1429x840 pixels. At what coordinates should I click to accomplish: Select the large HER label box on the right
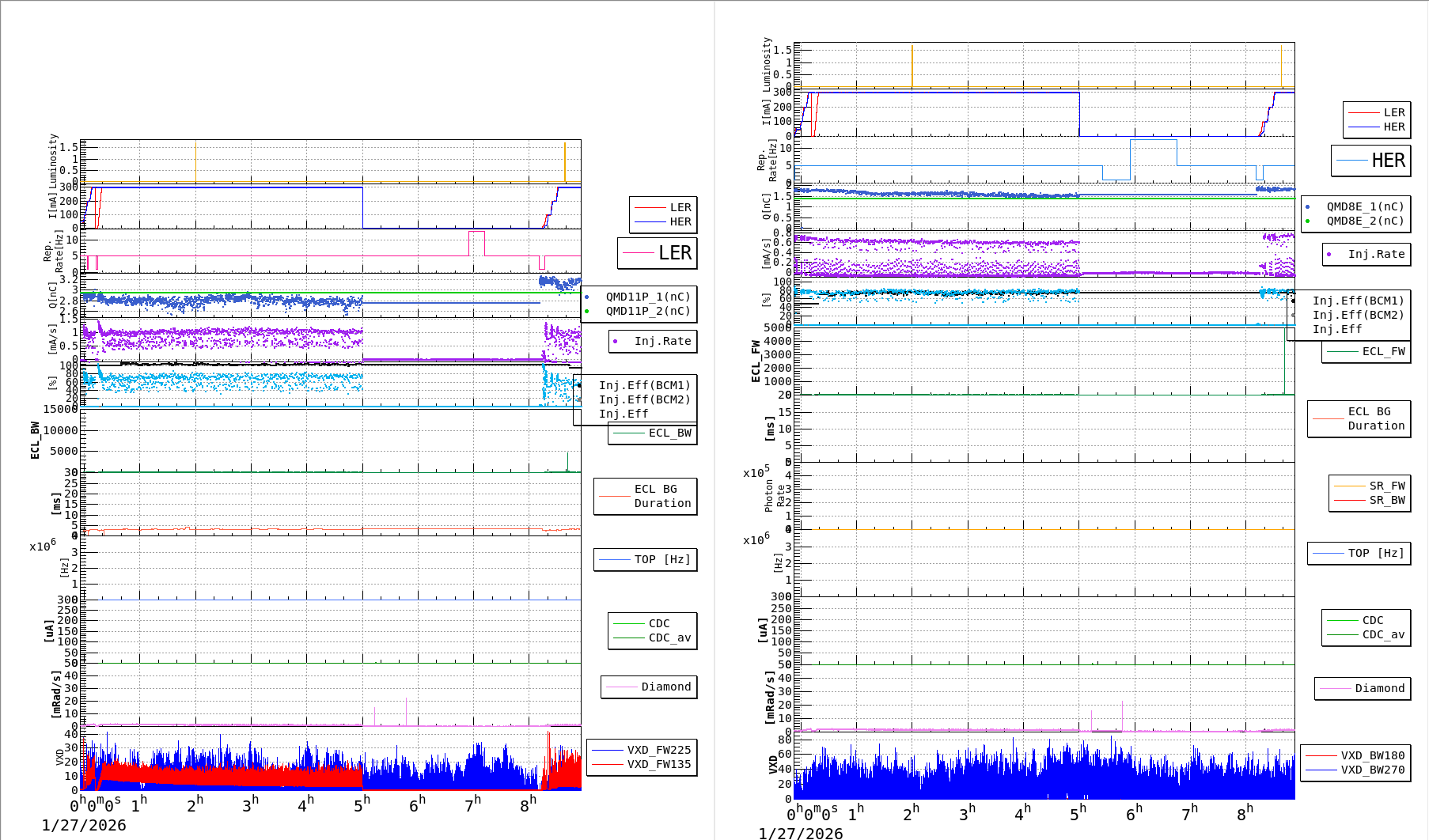coord(1368,161)
